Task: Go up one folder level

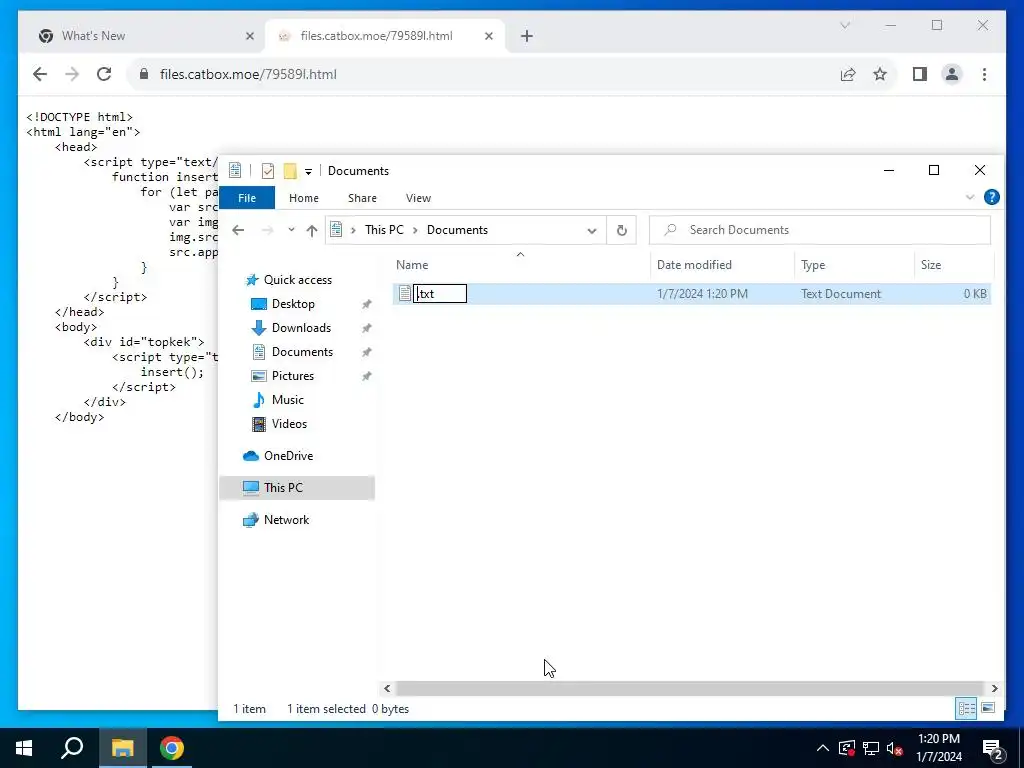Action: click(312, 230)
